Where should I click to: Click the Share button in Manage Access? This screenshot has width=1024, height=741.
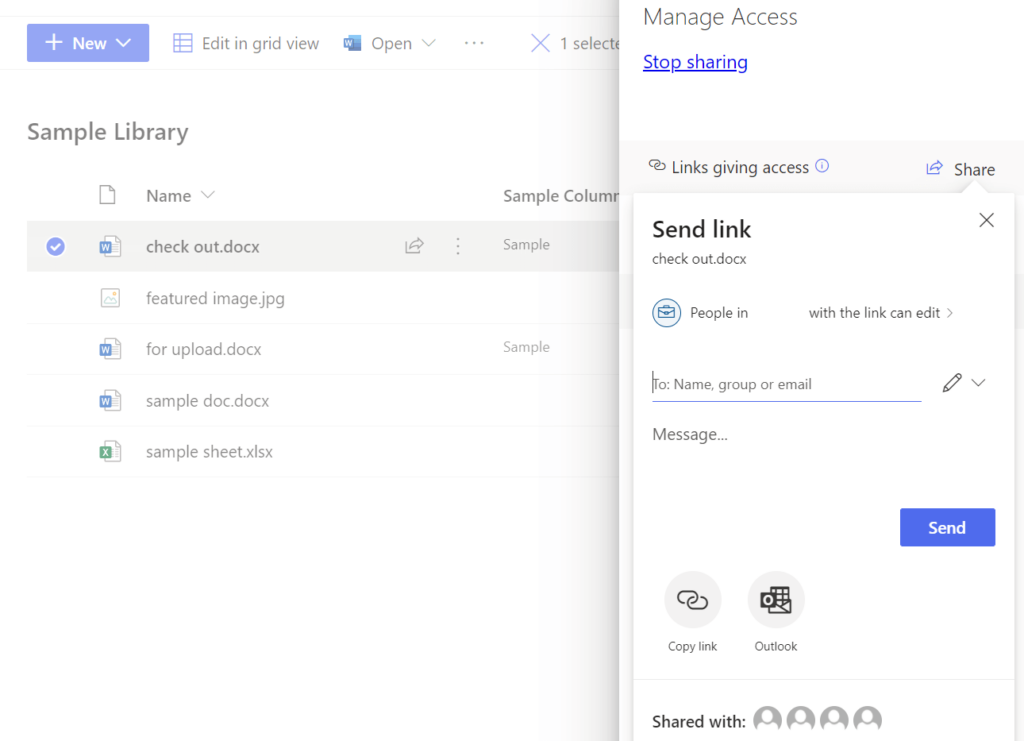coord(960,169)
